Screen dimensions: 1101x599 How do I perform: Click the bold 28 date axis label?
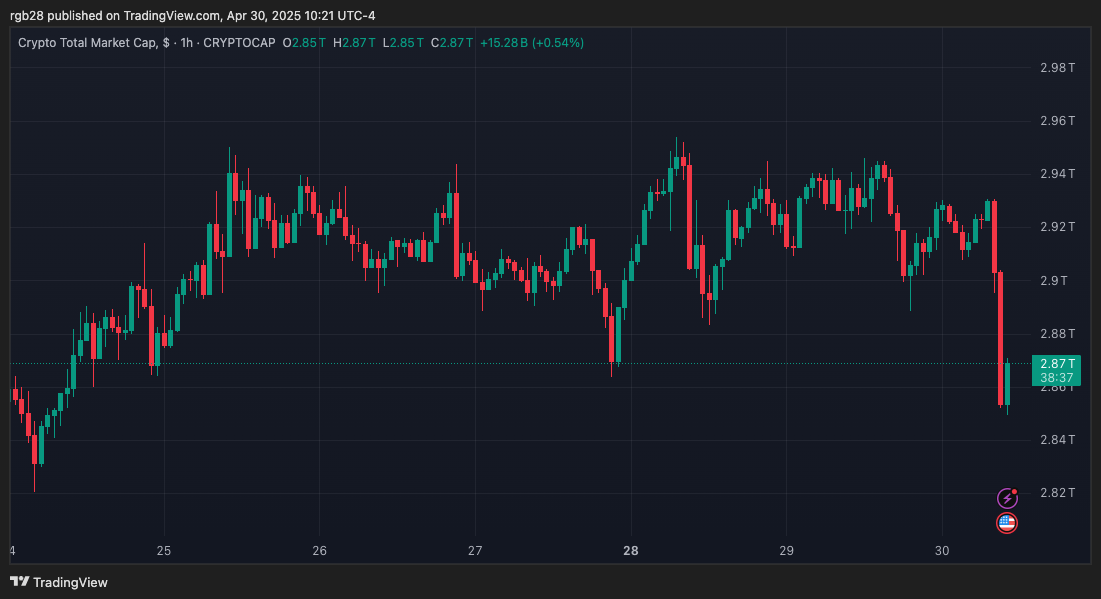631,551
